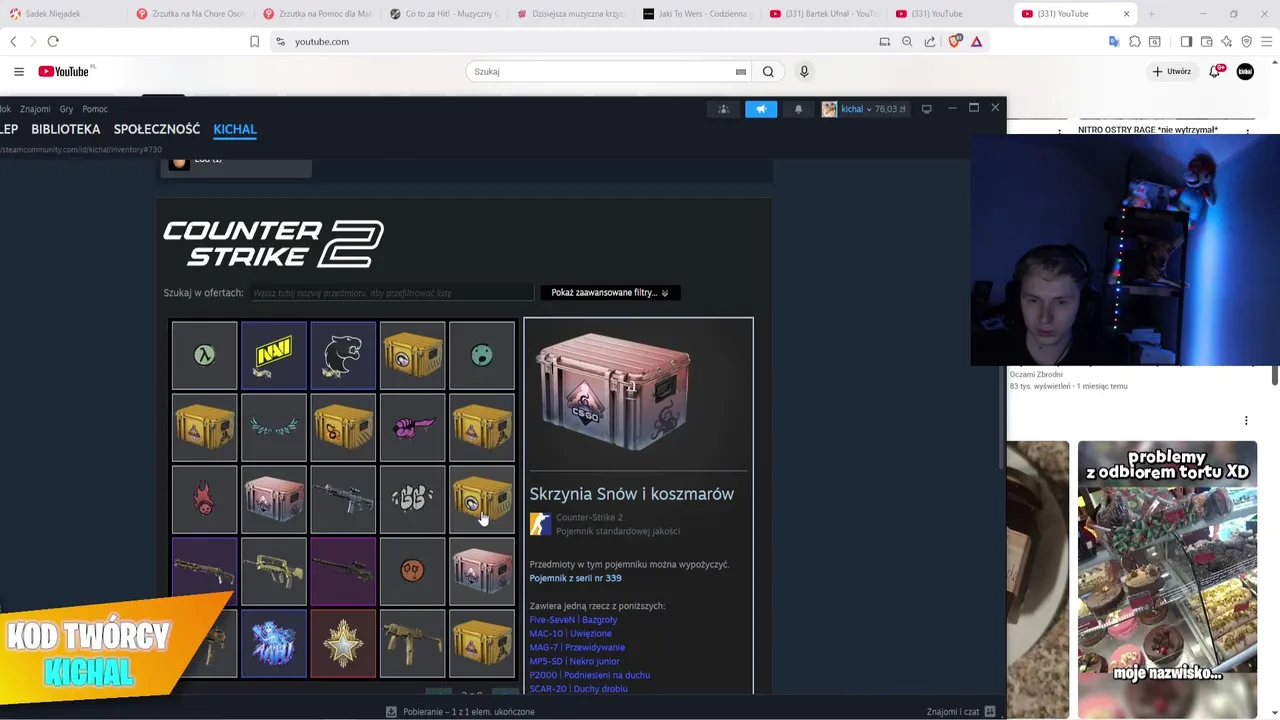
Task: Select the FURIA panther sticker item
Action: coord(343,355)
